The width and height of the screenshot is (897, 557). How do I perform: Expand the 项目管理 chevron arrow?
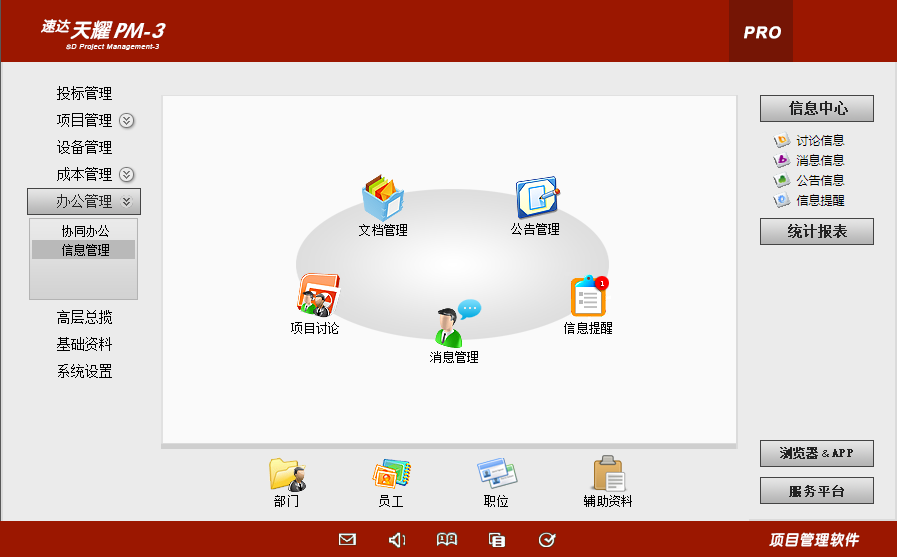click(x=127, y=121)
